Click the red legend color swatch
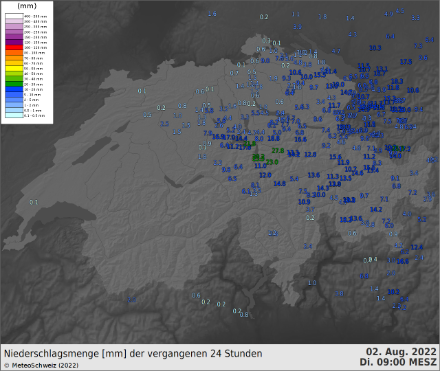Viewport: 440px width, 371px height. 14,47
